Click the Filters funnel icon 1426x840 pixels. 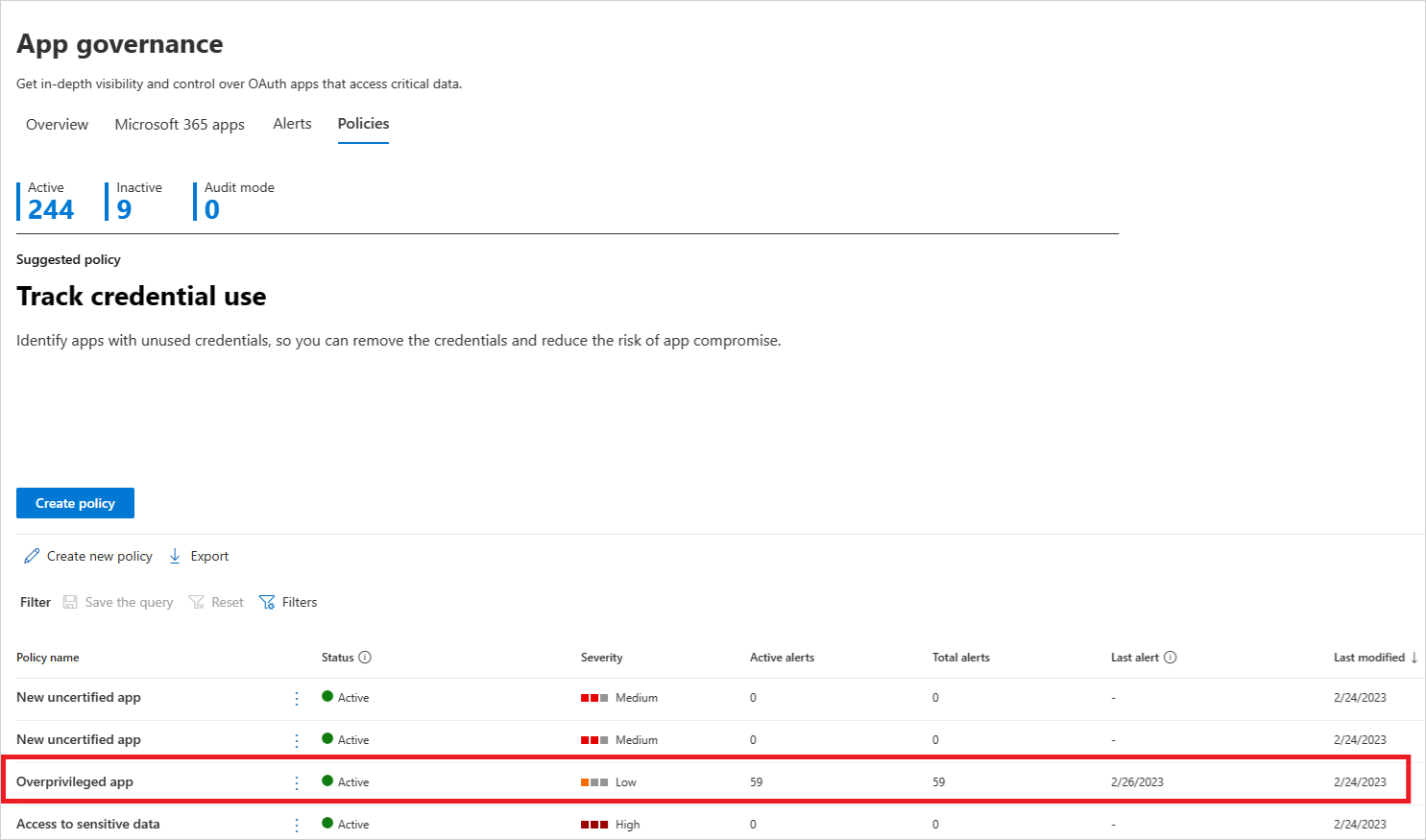click(267, 602)
